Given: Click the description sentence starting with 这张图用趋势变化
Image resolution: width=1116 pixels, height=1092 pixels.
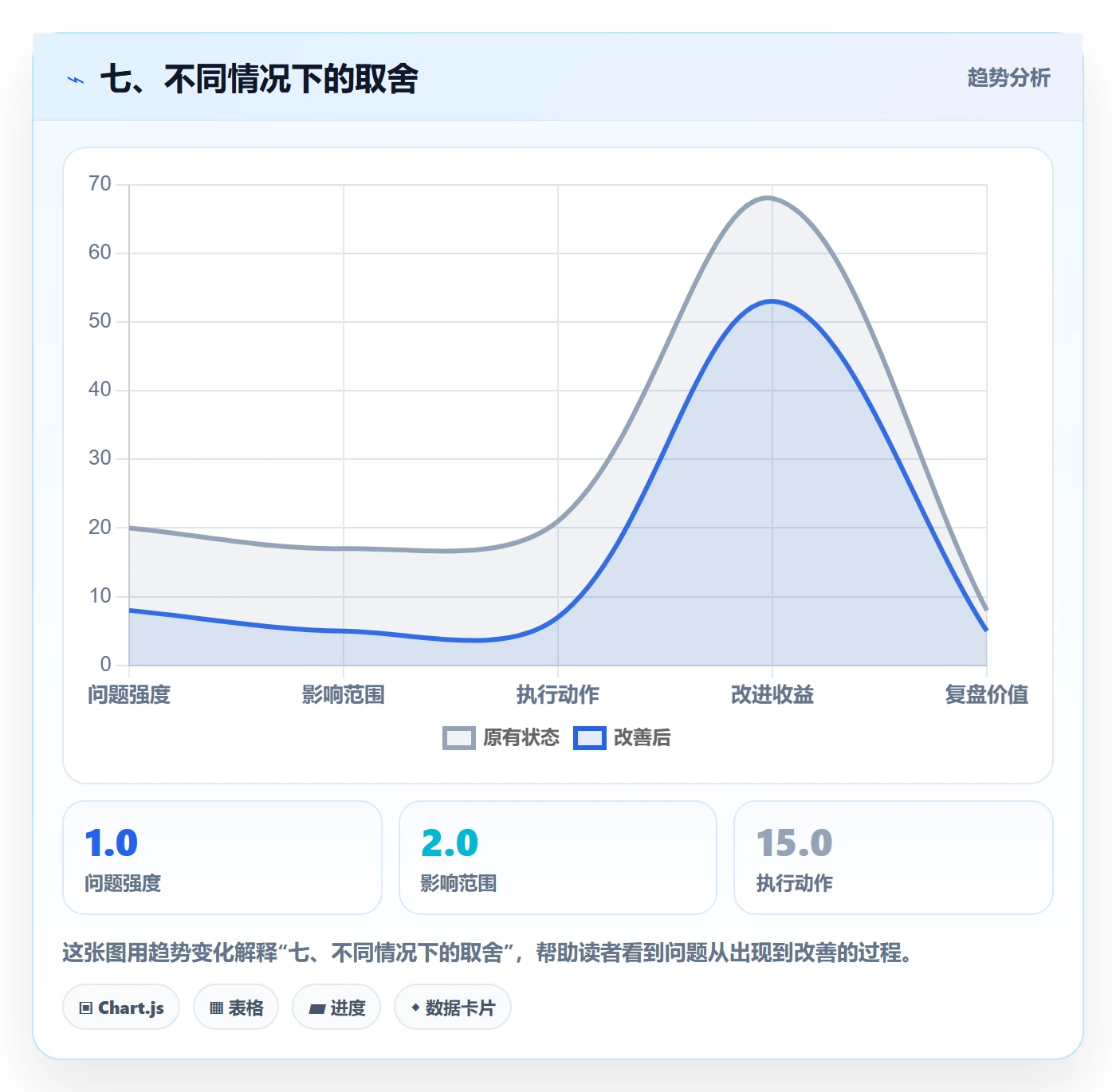Looking at the screenshot, I should pyautogui.click(x=488, y=953).
